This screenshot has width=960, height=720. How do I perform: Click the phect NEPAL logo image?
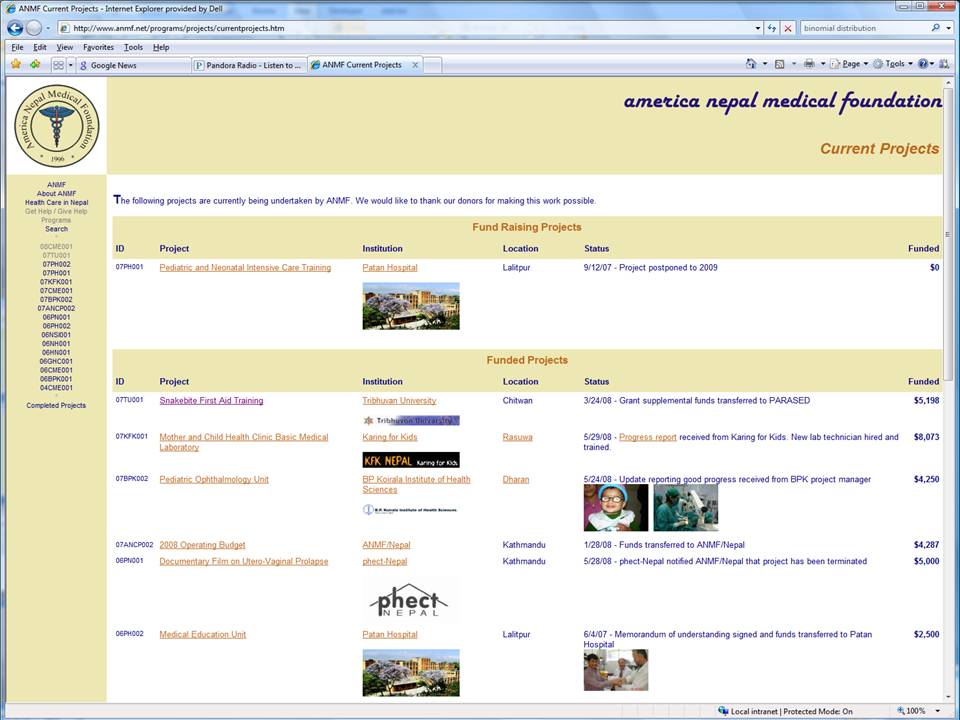click(408, 601)
